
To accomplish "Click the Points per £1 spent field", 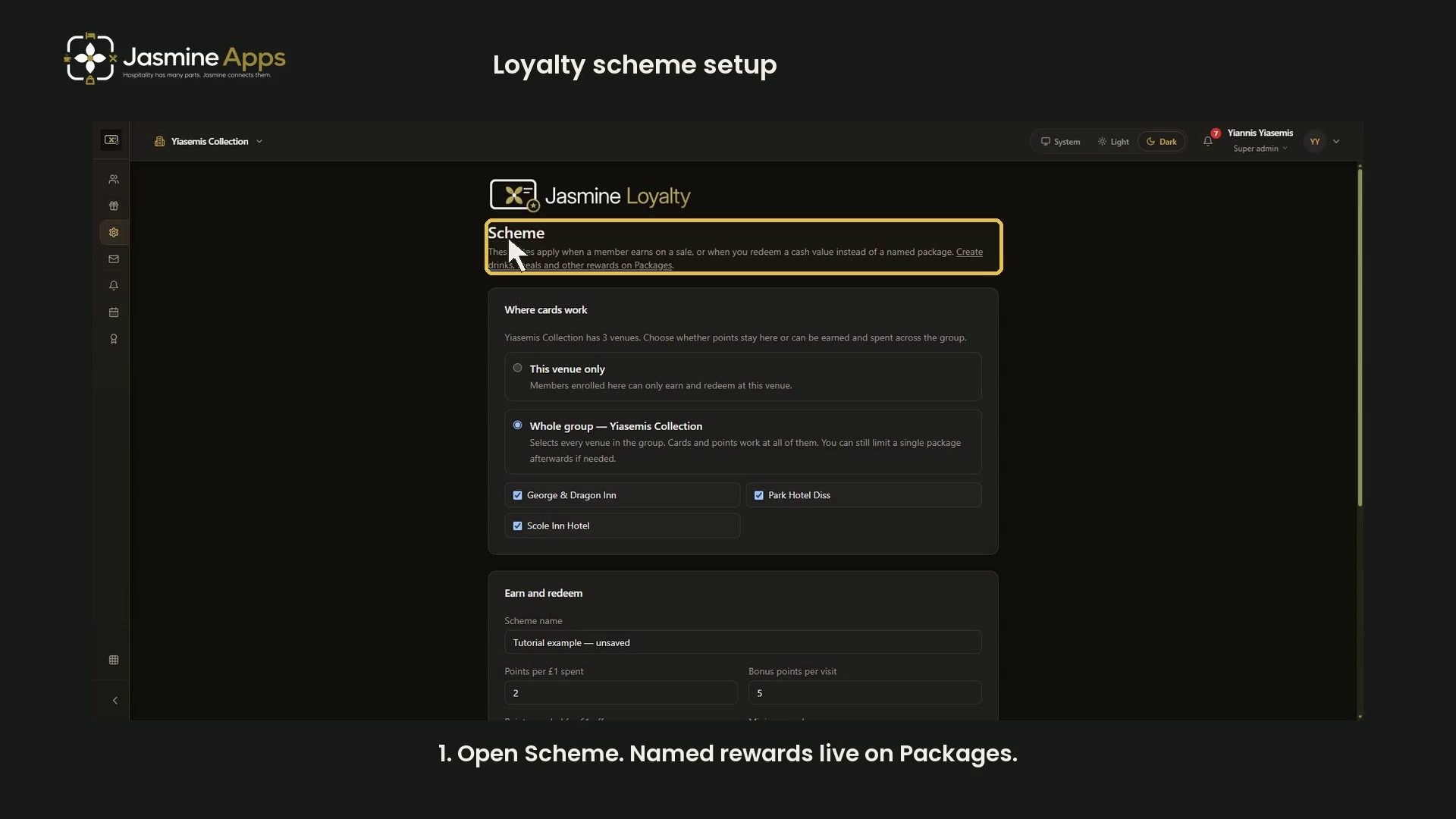I will point(620,693).
